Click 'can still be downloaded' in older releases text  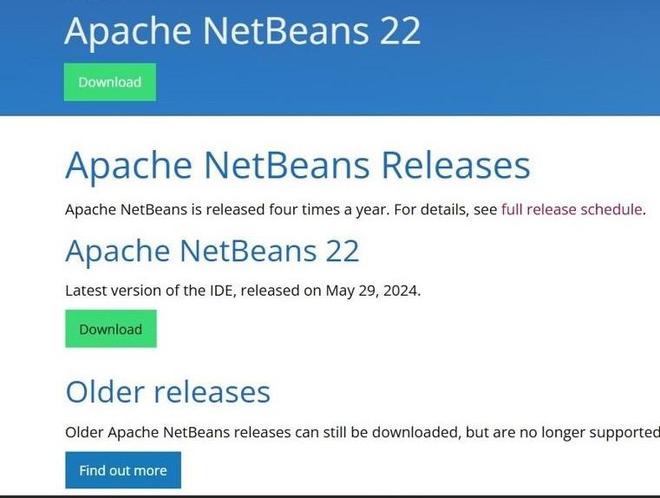coord(377,432)
